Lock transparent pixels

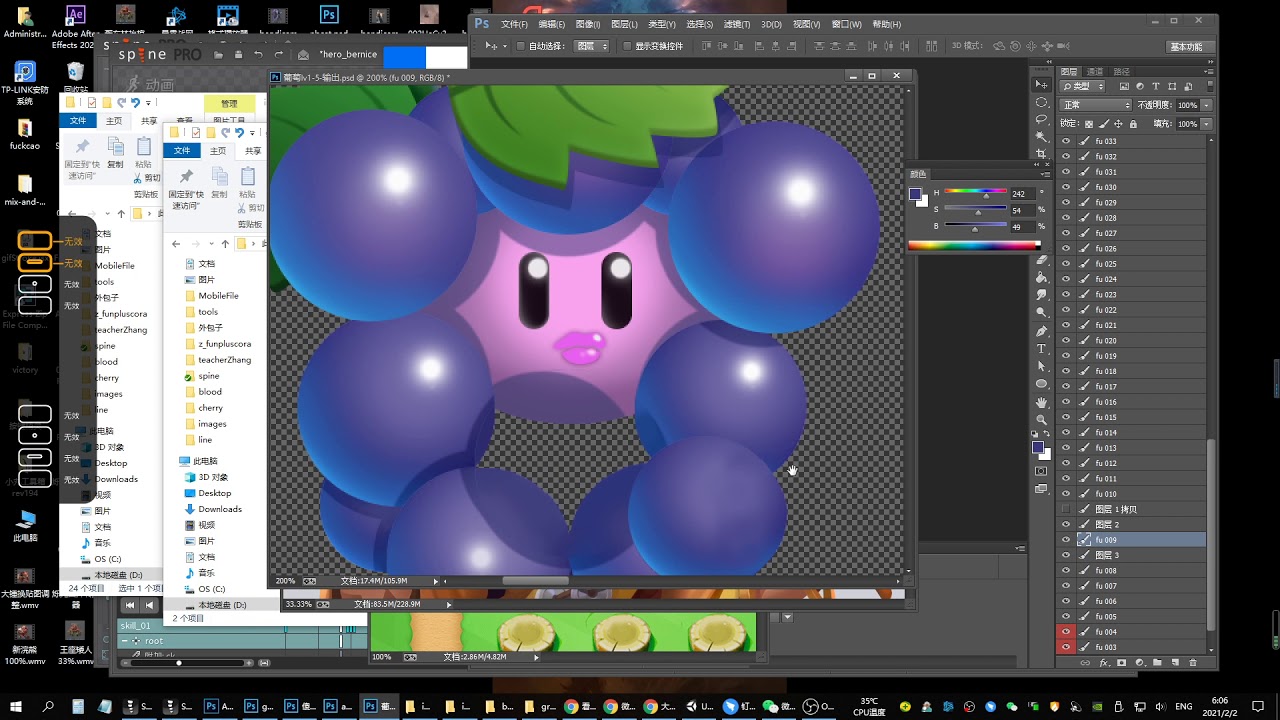1088,124
